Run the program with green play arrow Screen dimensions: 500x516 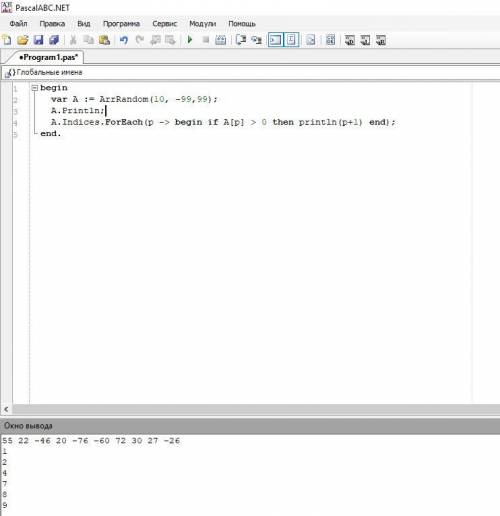(x=190, y=40)
